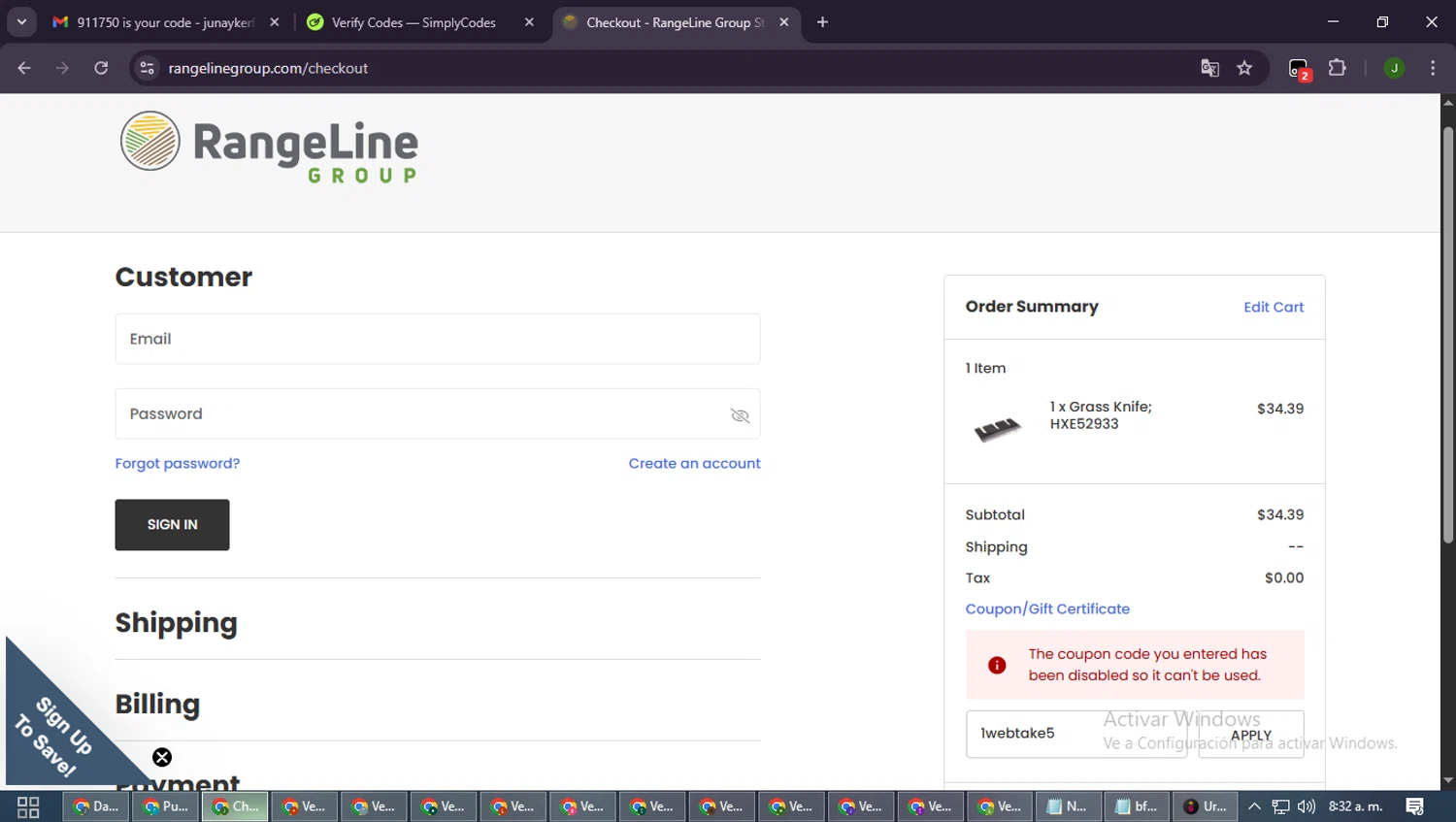
Task: Open the Windows notification center icon
Action: click(x=1415, y=806)
